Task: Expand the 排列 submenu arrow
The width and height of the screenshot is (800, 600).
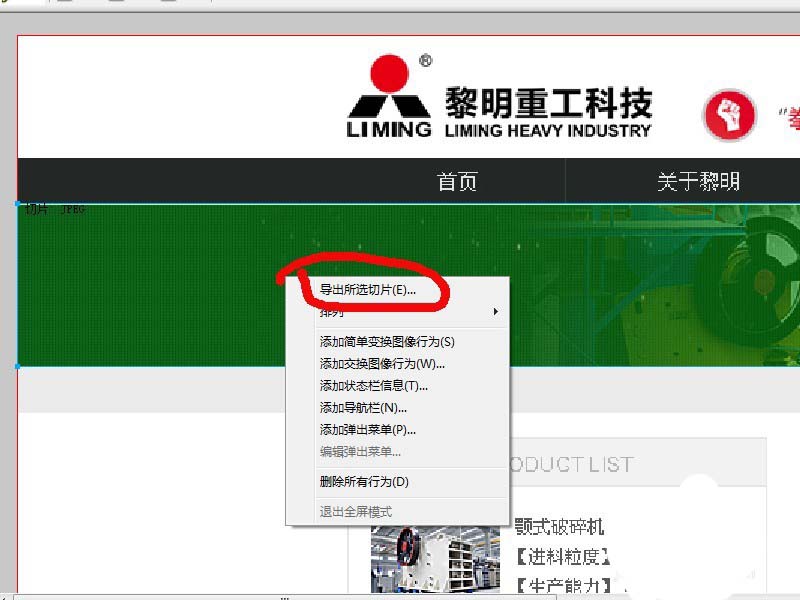Action: click(495, 311)
